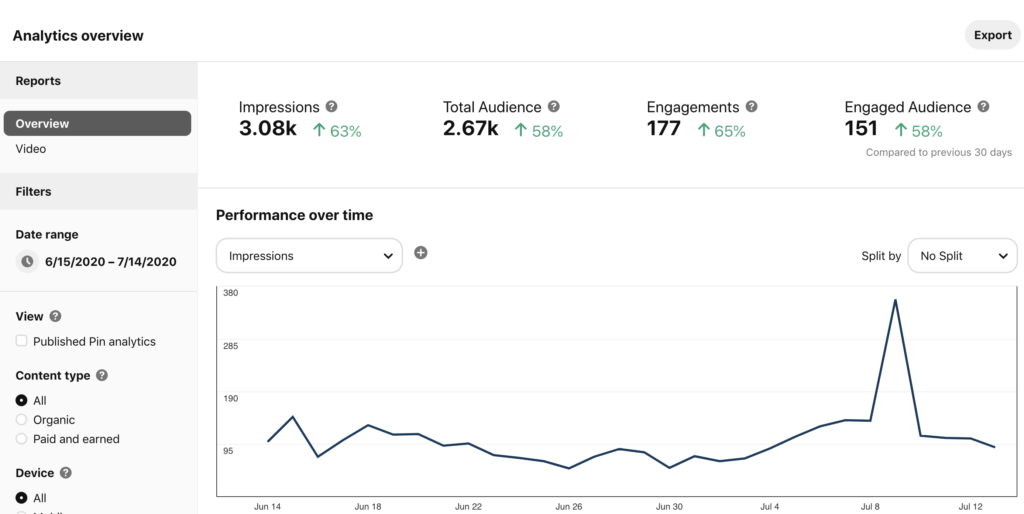This screenshot has height=514, width=1024.
Task: Click help icon next to Impressions metric
Action: coord(332,107)
